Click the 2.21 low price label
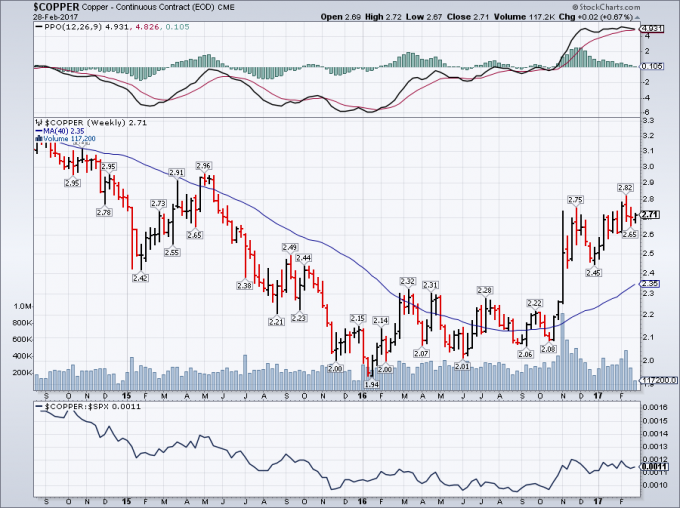 point(277,322)
